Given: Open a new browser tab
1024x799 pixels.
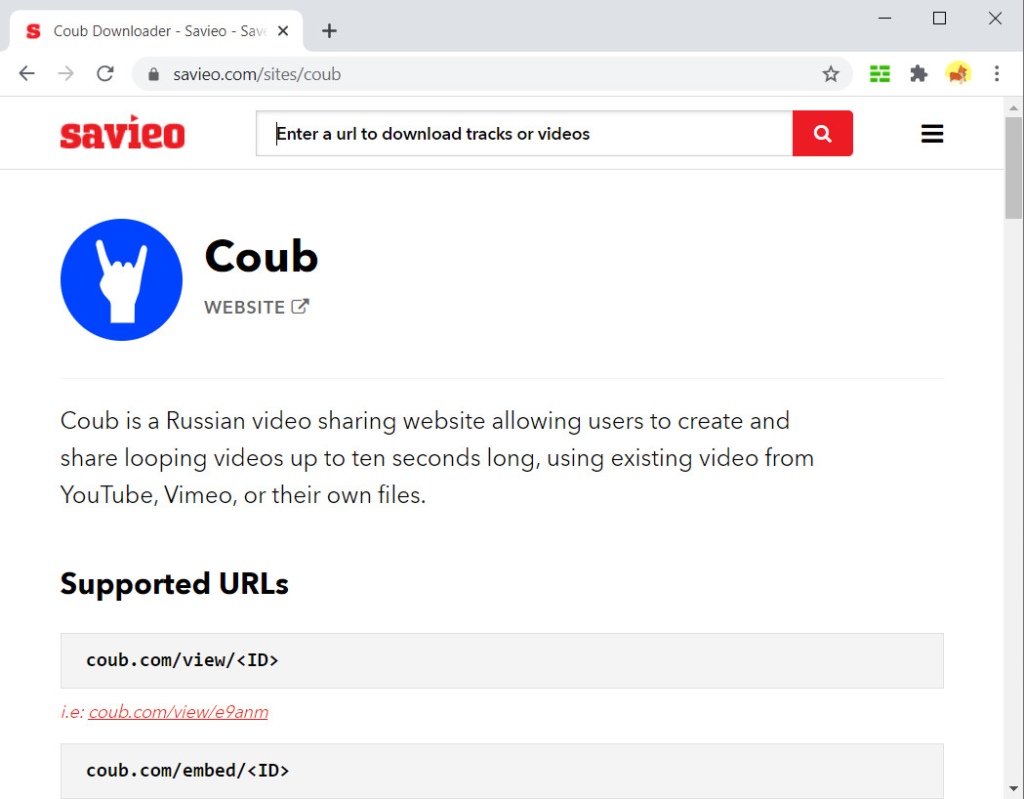Looking at the screenshot, I should (329, 31).
